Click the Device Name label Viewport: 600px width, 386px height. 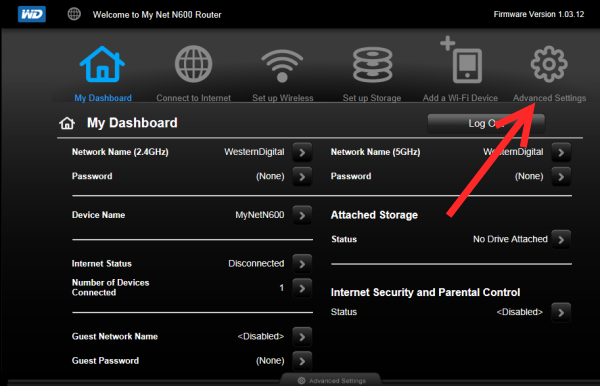tap(98, 215)
